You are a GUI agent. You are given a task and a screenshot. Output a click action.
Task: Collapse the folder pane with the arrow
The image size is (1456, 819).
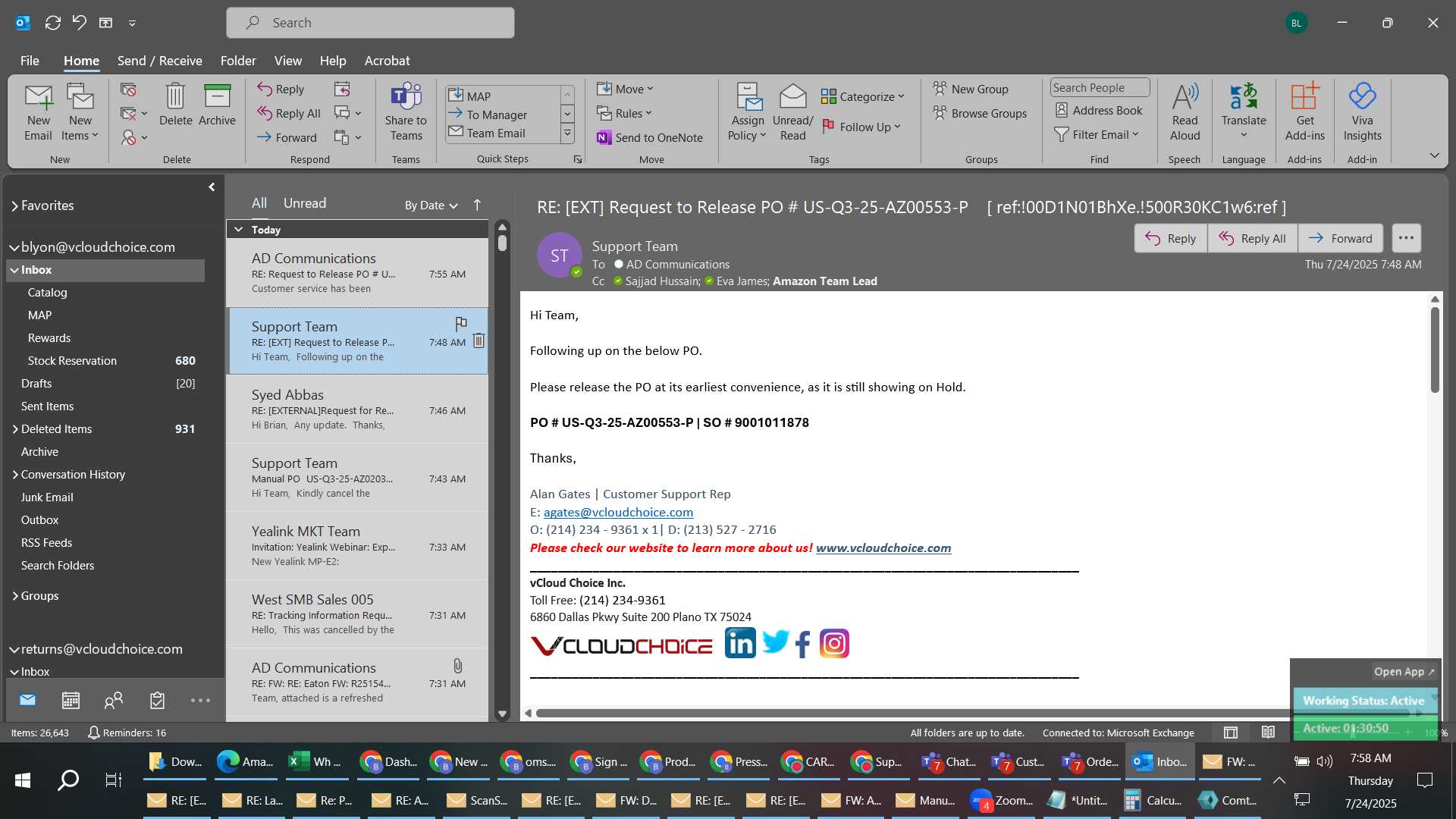pos(212,187)
